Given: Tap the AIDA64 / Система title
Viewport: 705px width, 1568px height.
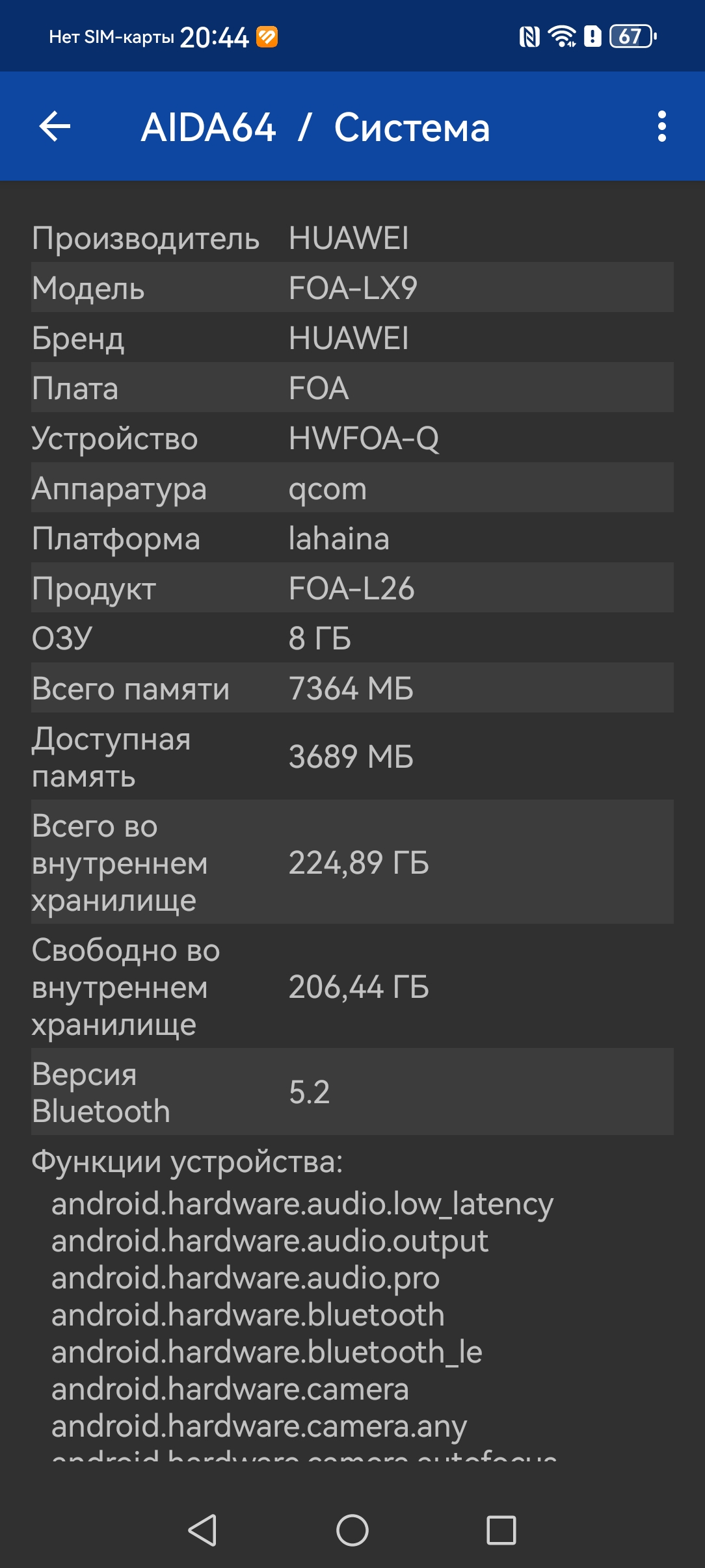Looking at the screenshot, I should (x=315, y=127).
